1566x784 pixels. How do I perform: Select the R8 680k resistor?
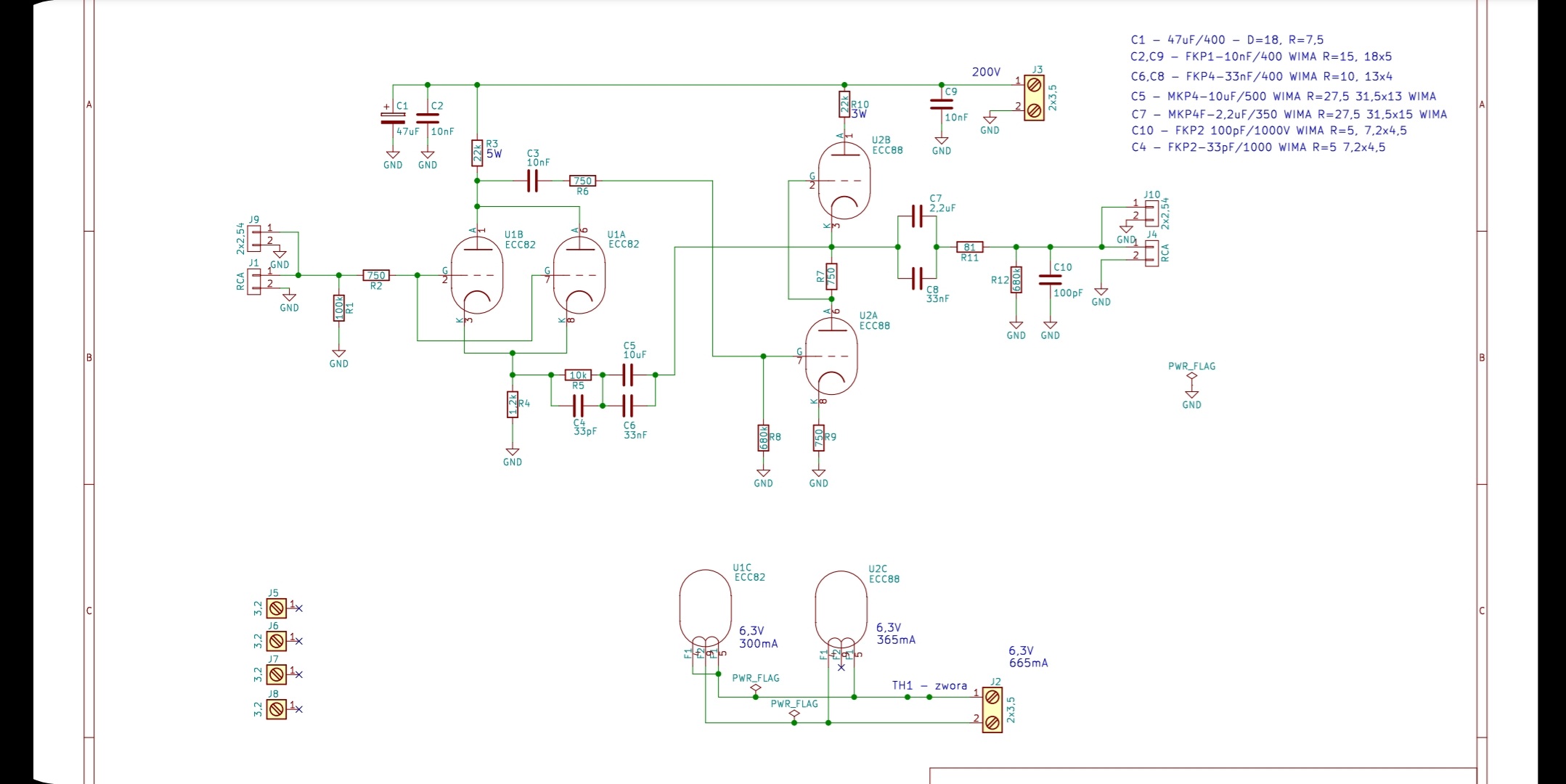click(763, 438)
